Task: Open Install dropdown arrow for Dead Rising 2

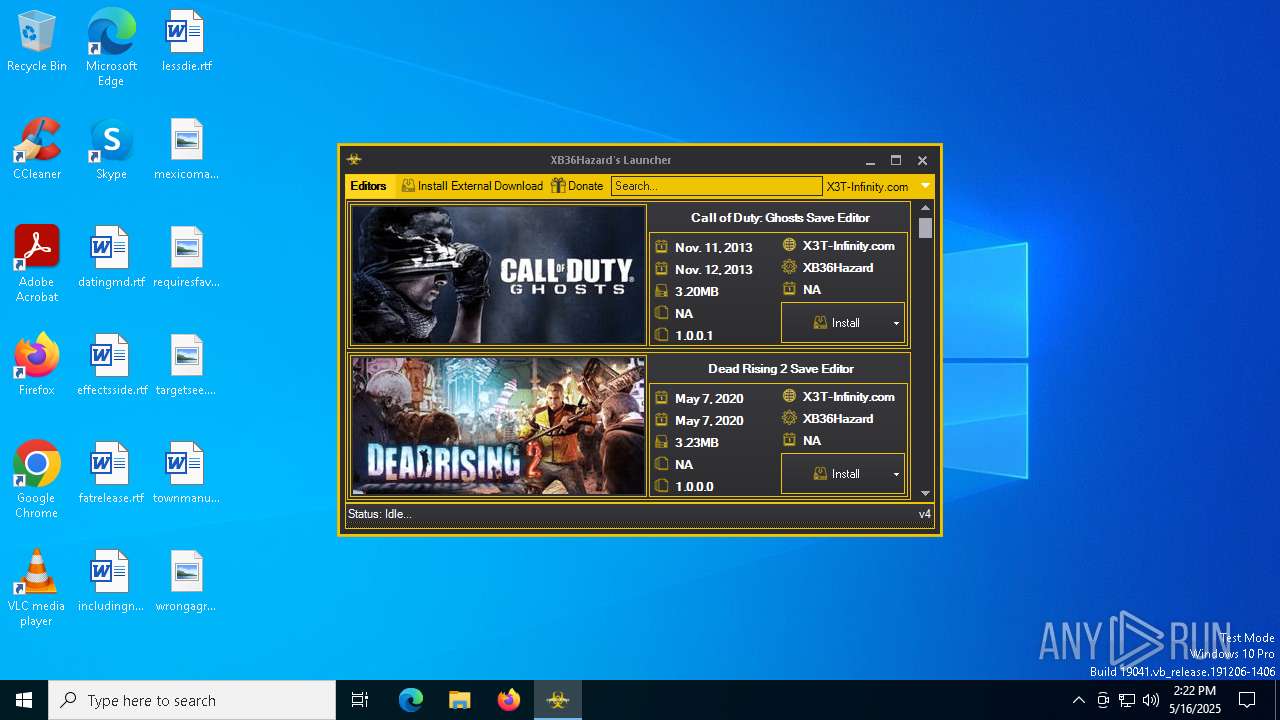Action: pos(896,474)
